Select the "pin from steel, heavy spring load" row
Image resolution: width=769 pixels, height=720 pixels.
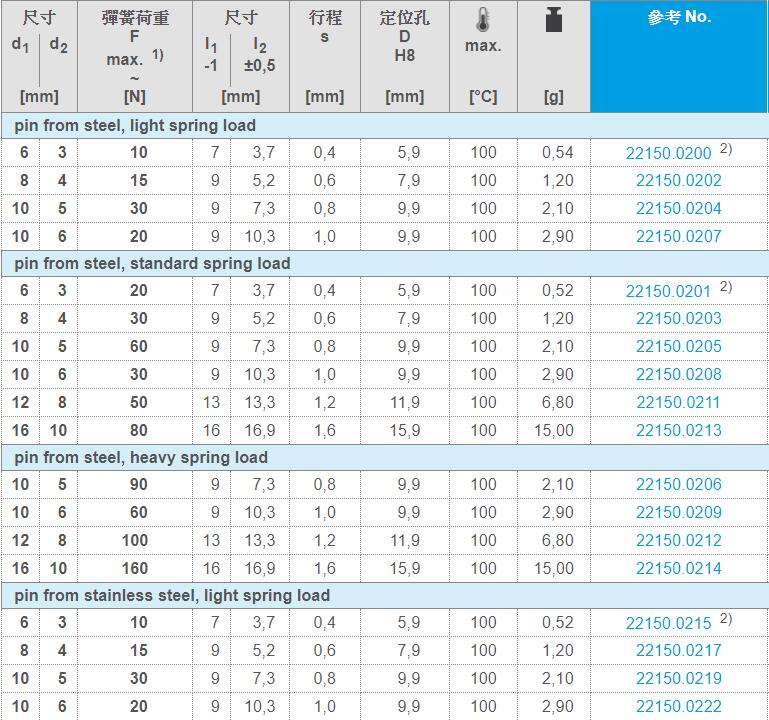140,457
